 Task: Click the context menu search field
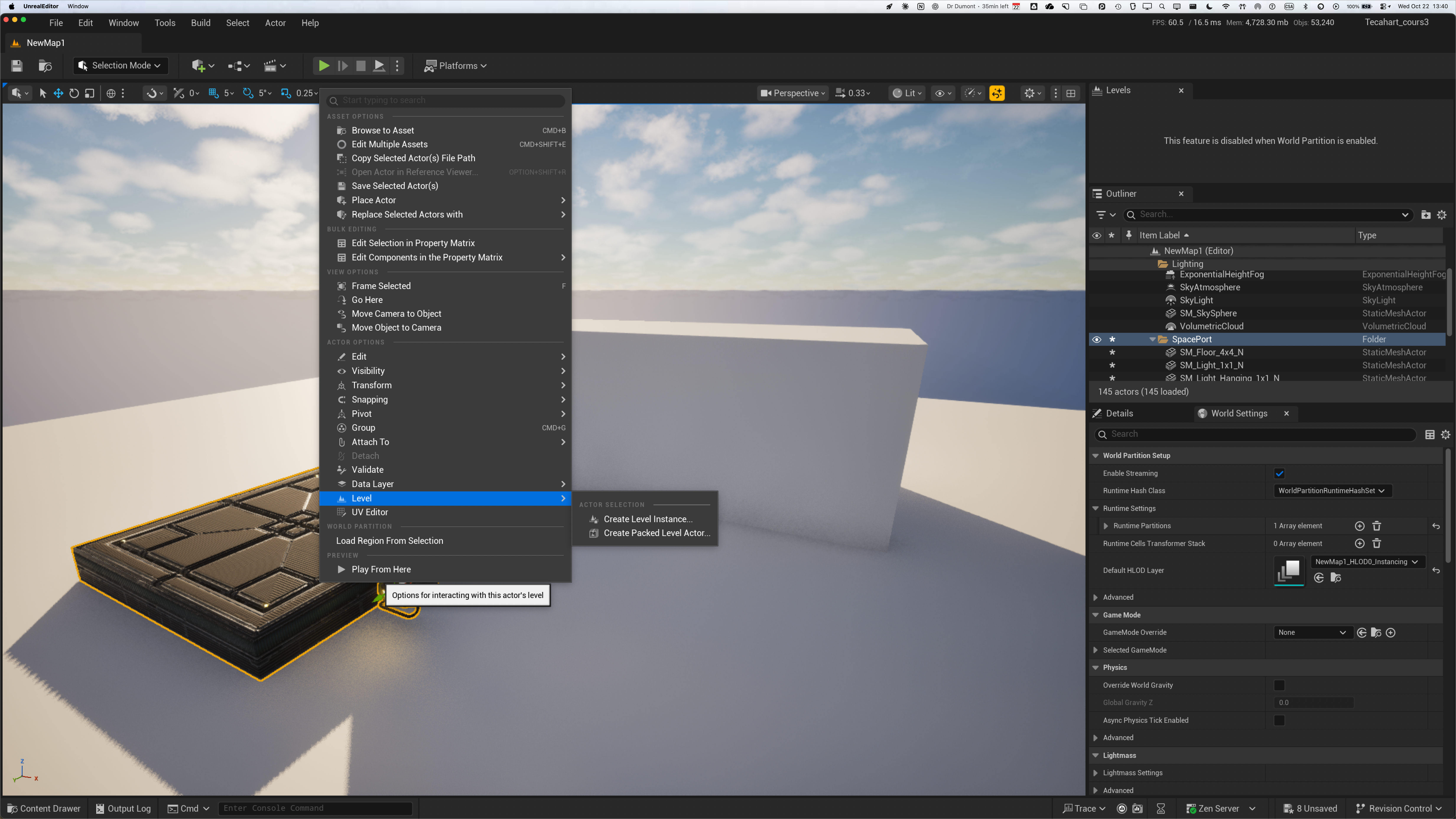click(x=445, y=100)
